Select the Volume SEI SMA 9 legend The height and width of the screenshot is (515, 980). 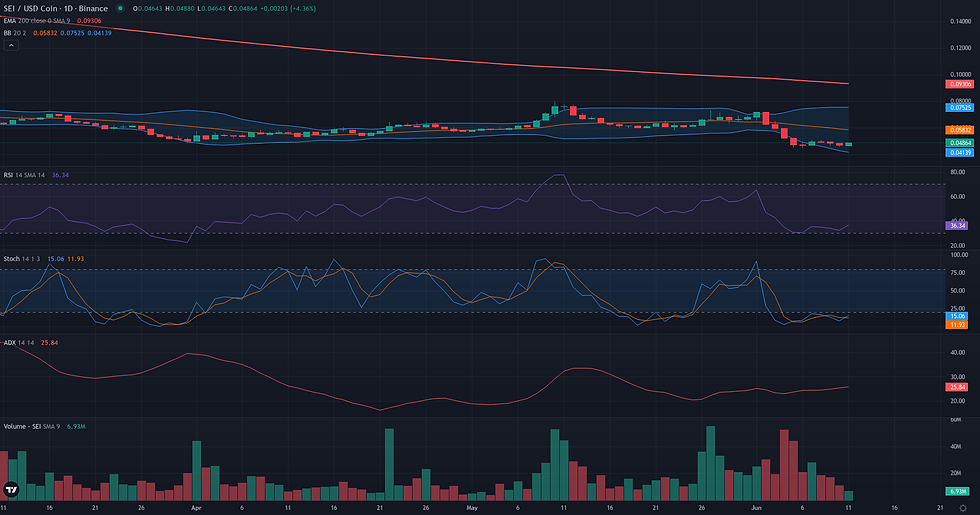[x=32, y=426]
